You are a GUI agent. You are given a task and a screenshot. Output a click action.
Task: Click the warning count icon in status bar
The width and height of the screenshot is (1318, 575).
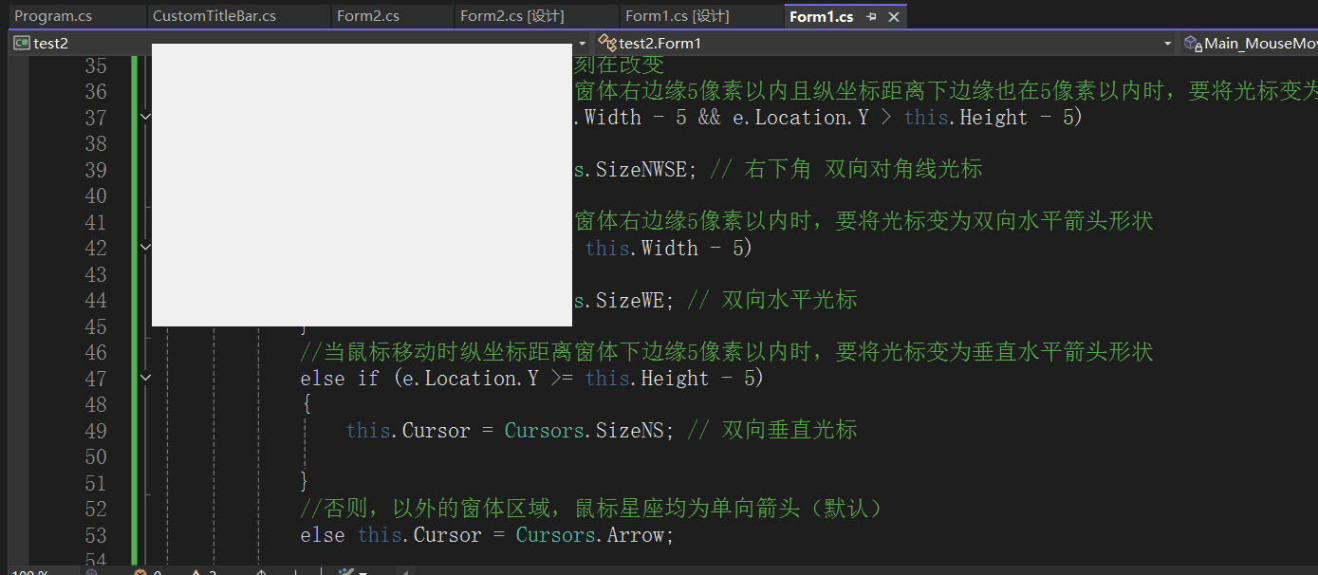197,573
